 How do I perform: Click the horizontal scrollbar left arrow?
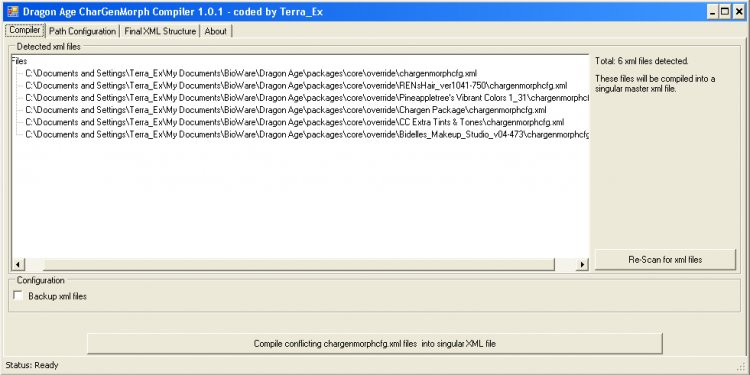coord(18,265)
